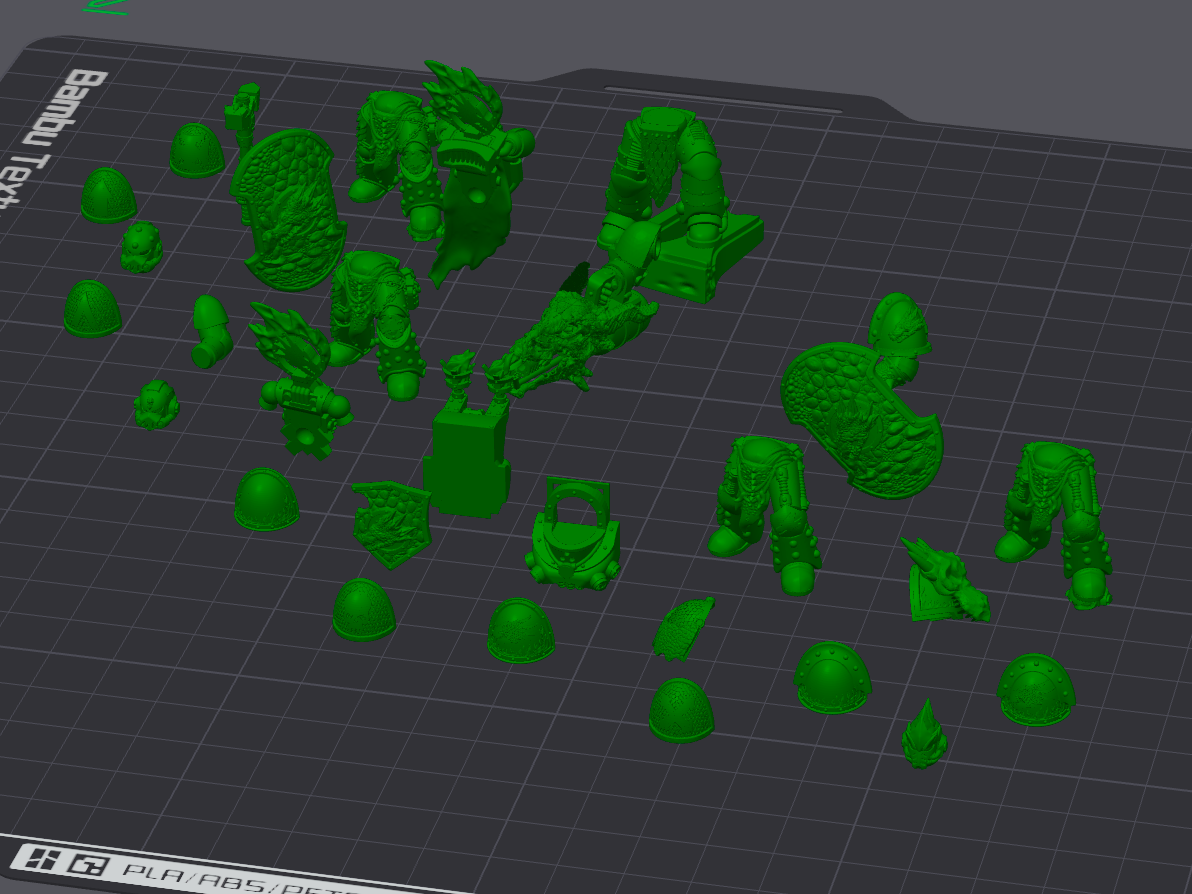Select the dragon head on flat plaque model
The image size is (1192, 894).
[945, 582]
